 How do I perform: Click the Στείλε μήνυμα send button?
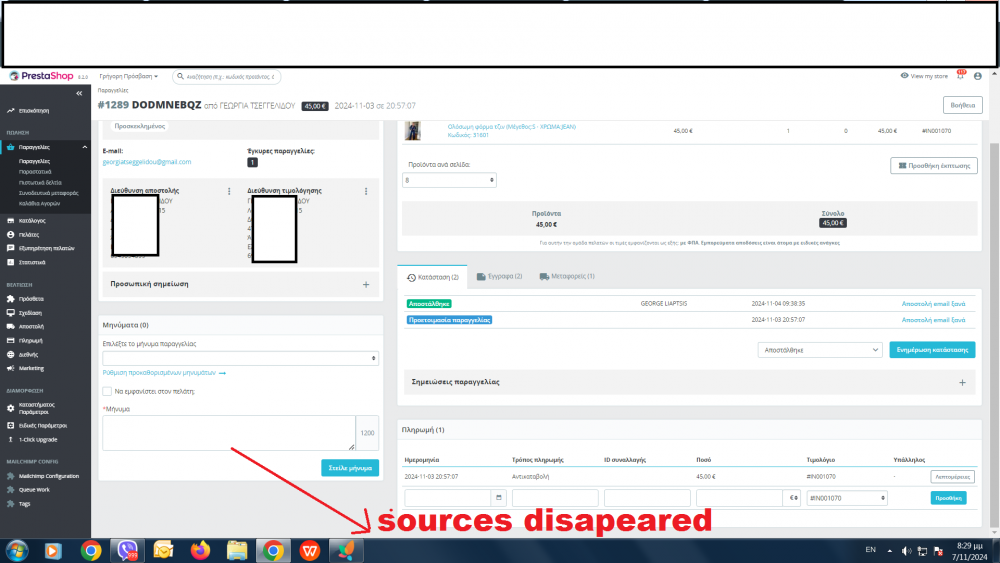pos(350,468)
